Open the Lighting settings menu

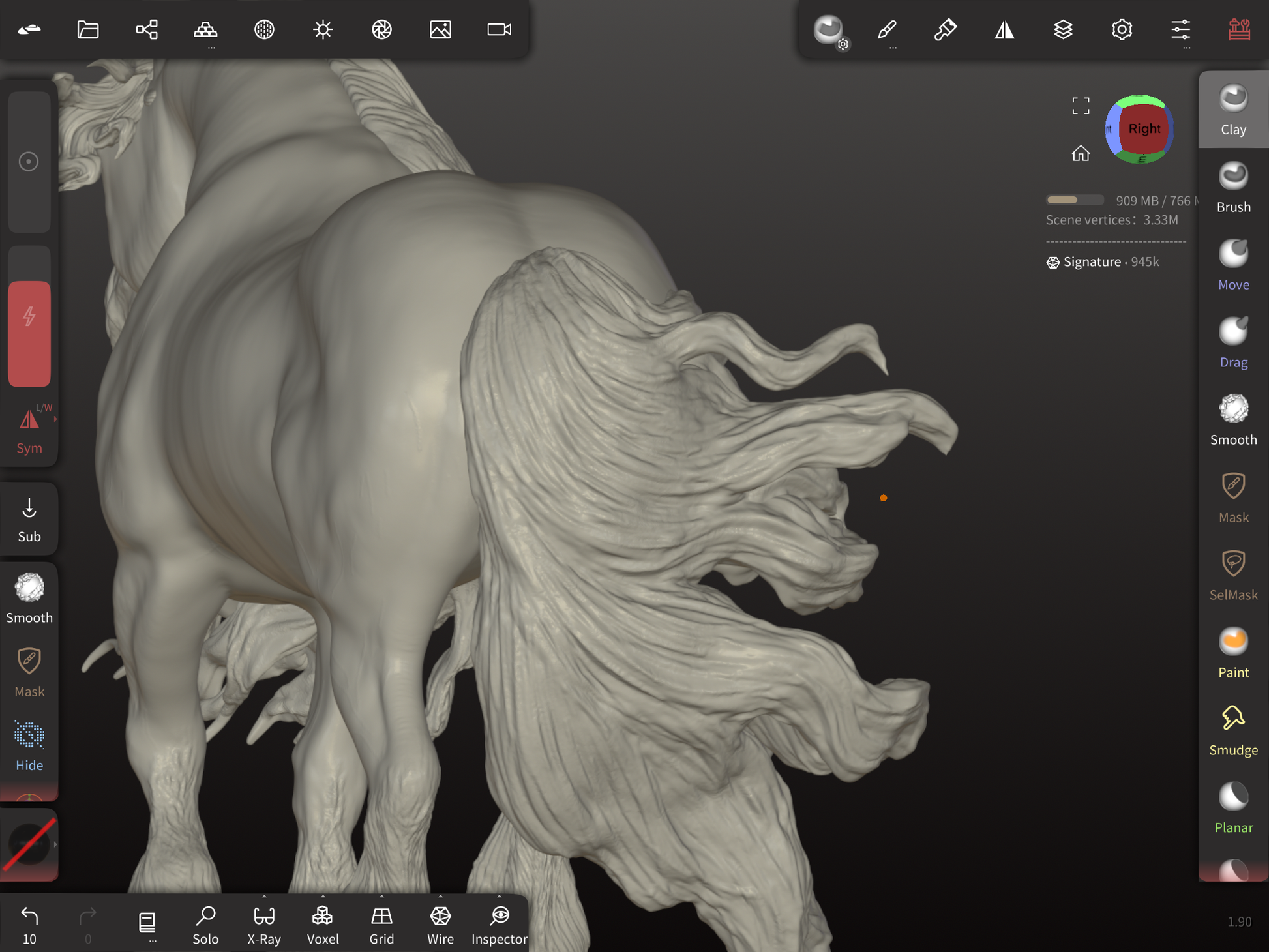(323, 29)
